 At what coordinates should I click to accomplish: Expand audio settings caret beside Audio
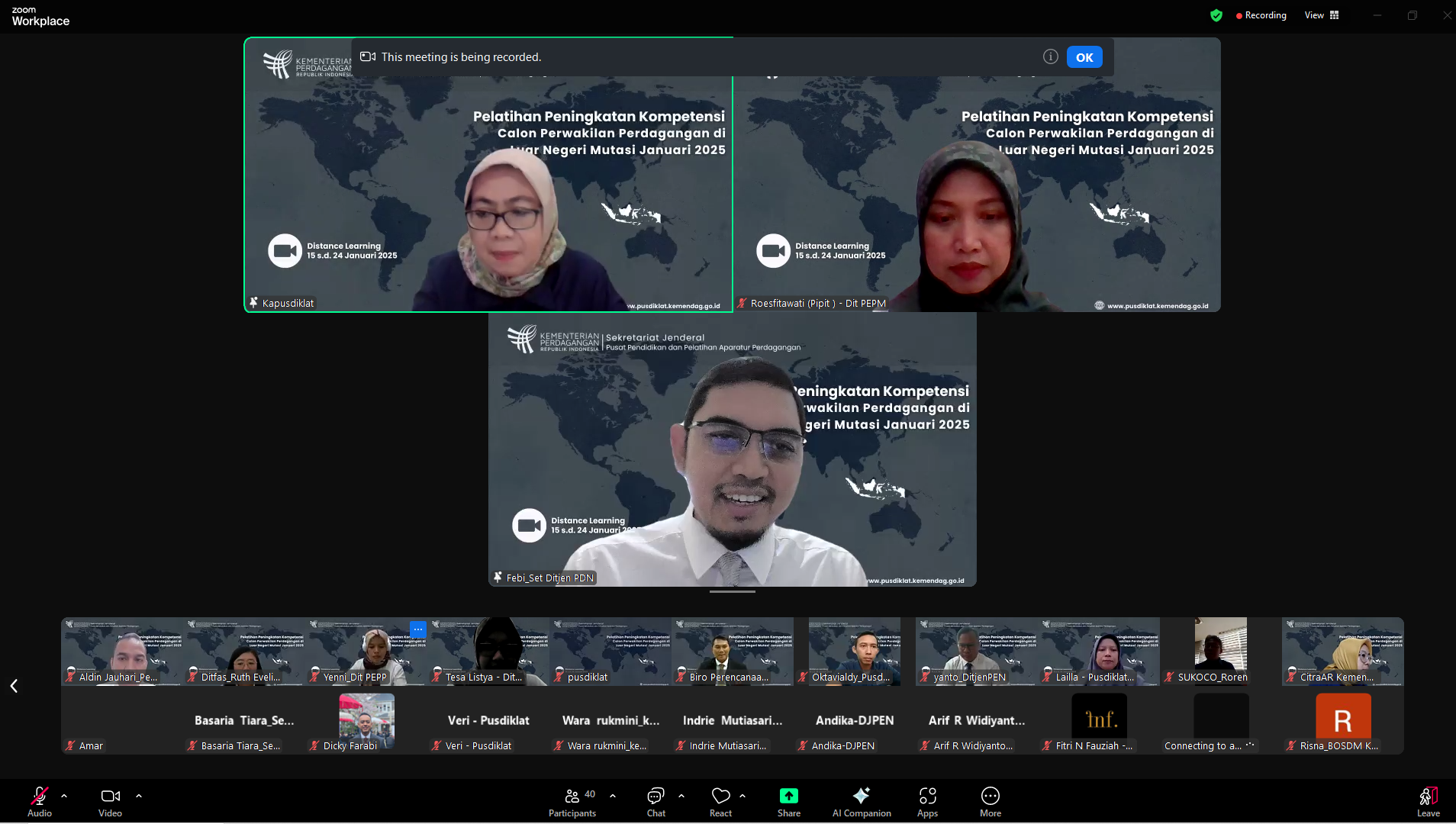click(64, 796)
